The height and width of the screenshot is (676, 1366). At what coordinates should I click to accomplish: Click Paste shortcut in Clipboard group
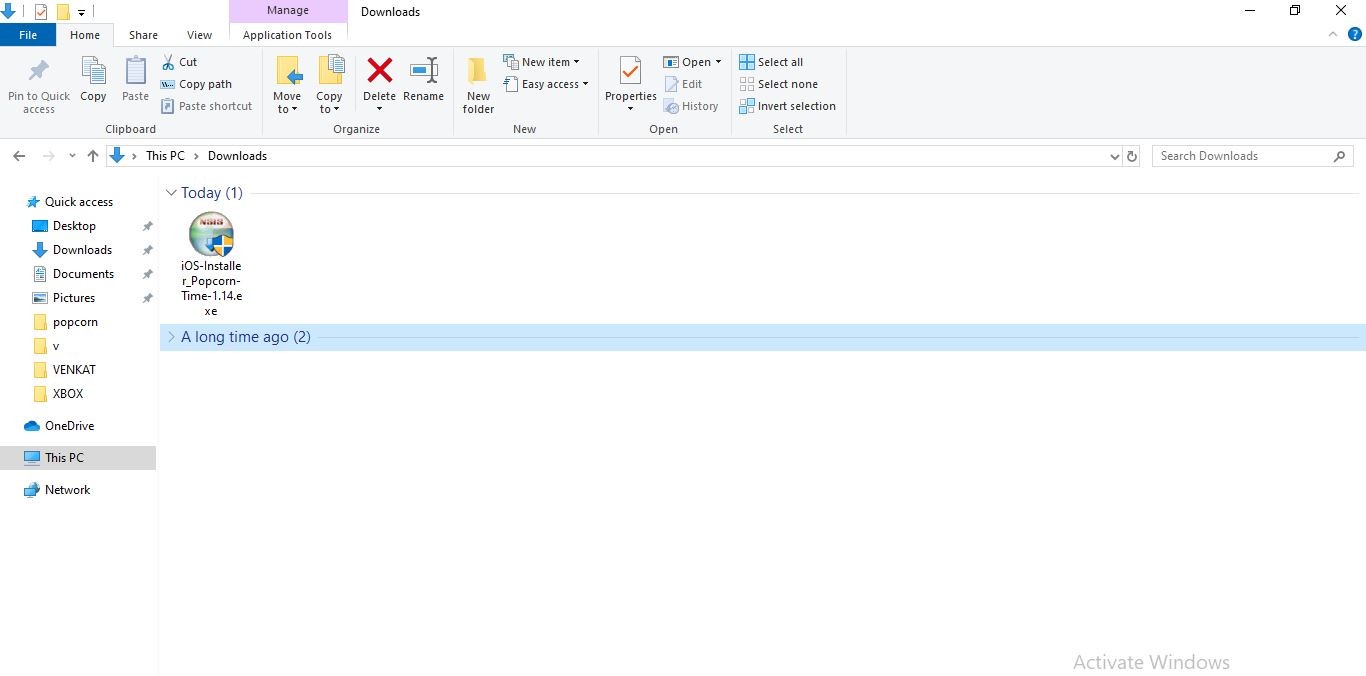click(x=207, y=106)
